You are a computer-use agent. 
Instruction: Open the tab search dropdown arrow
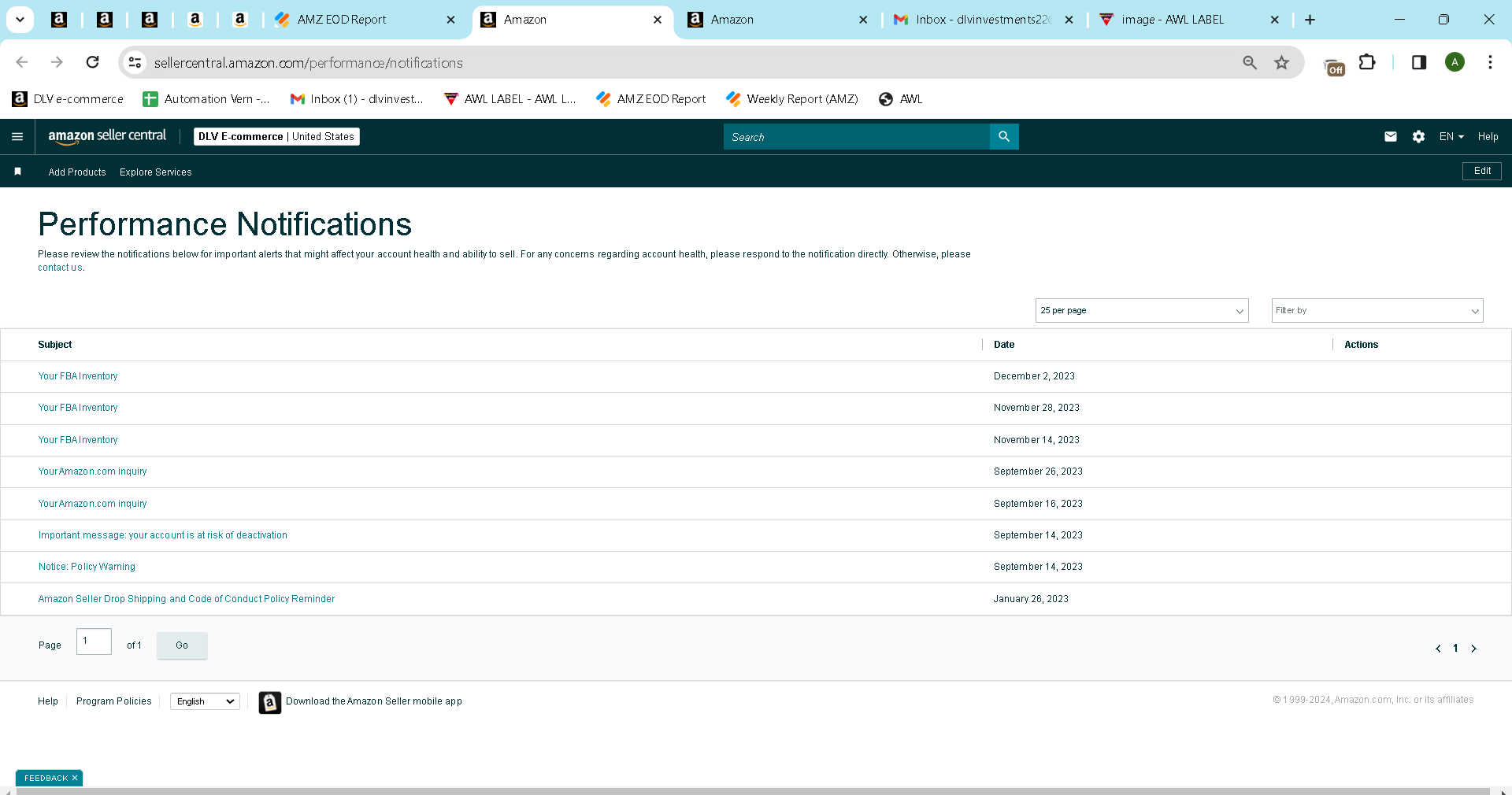click(x=20, y=20)
